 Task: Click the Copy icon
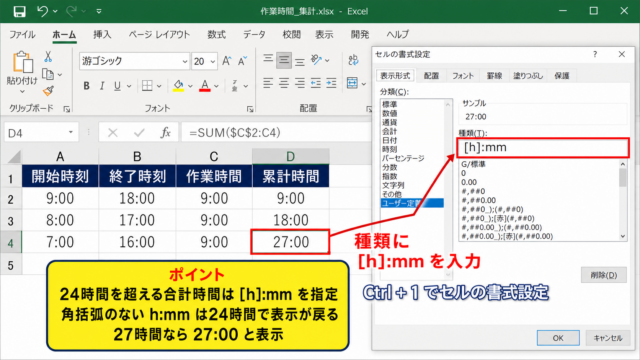[48, 74]
